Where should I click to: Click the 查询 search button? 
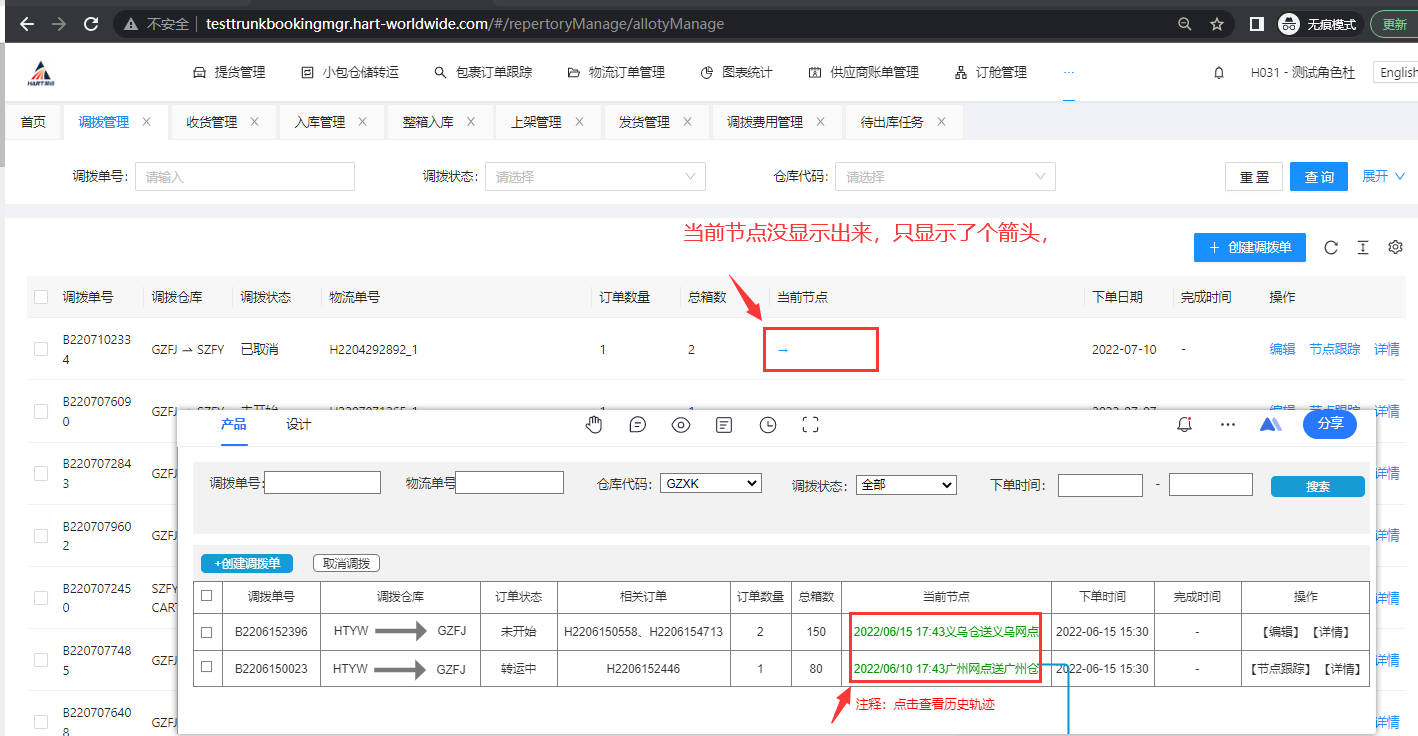click(x=1318, y=177)
